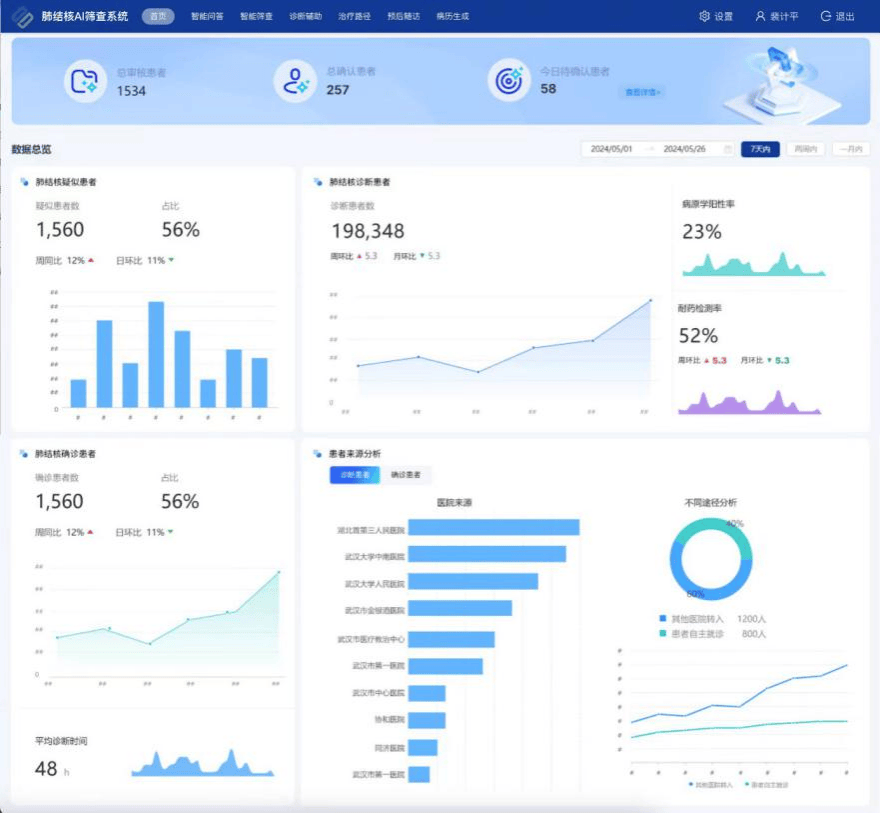Open 设置 via the gear icon
The width and height of the screenshot is (880, 813).
pos(705,17)
